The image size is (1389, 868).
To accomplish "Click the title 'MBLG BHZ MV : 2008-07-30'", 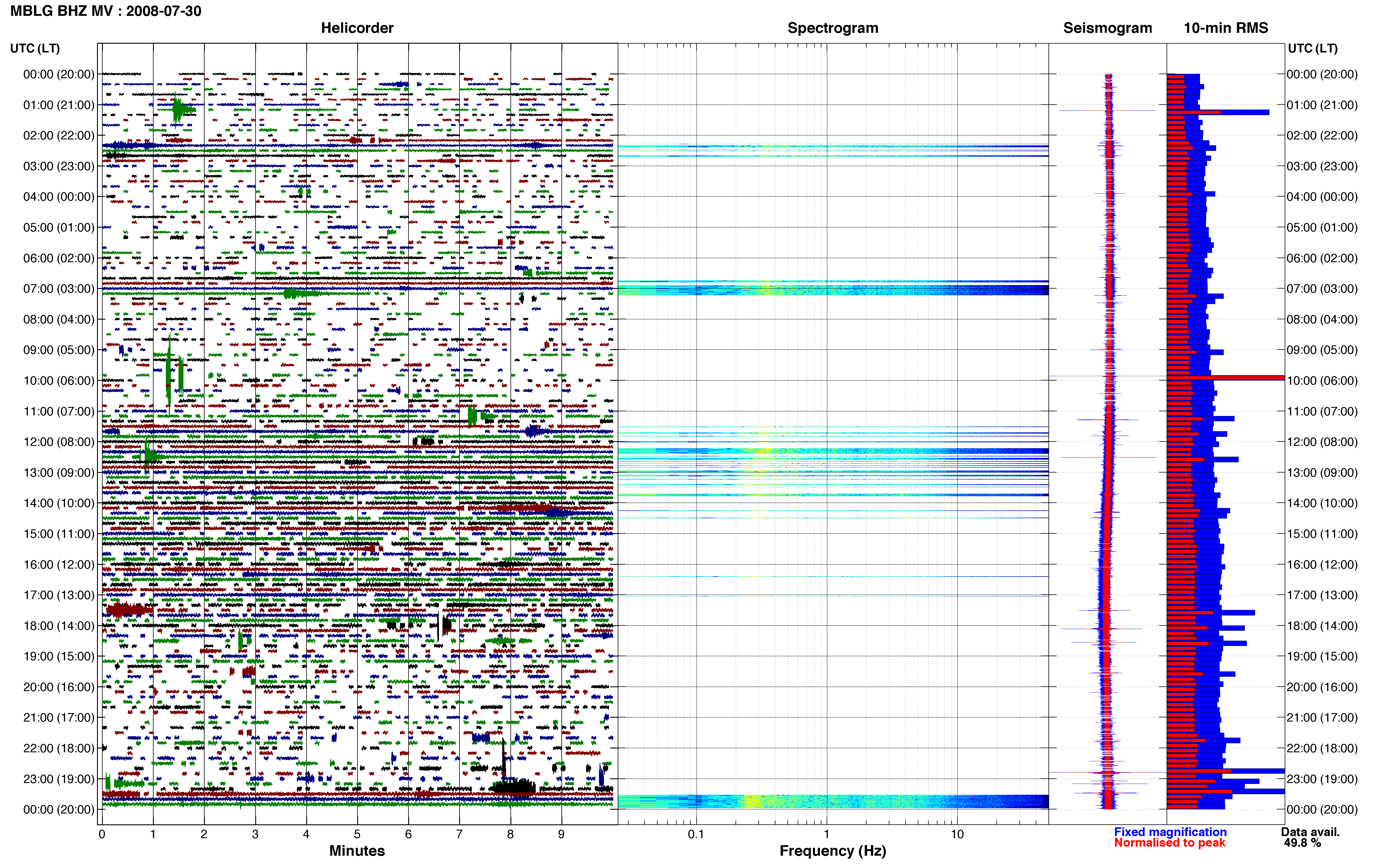I will coord(106,11).
